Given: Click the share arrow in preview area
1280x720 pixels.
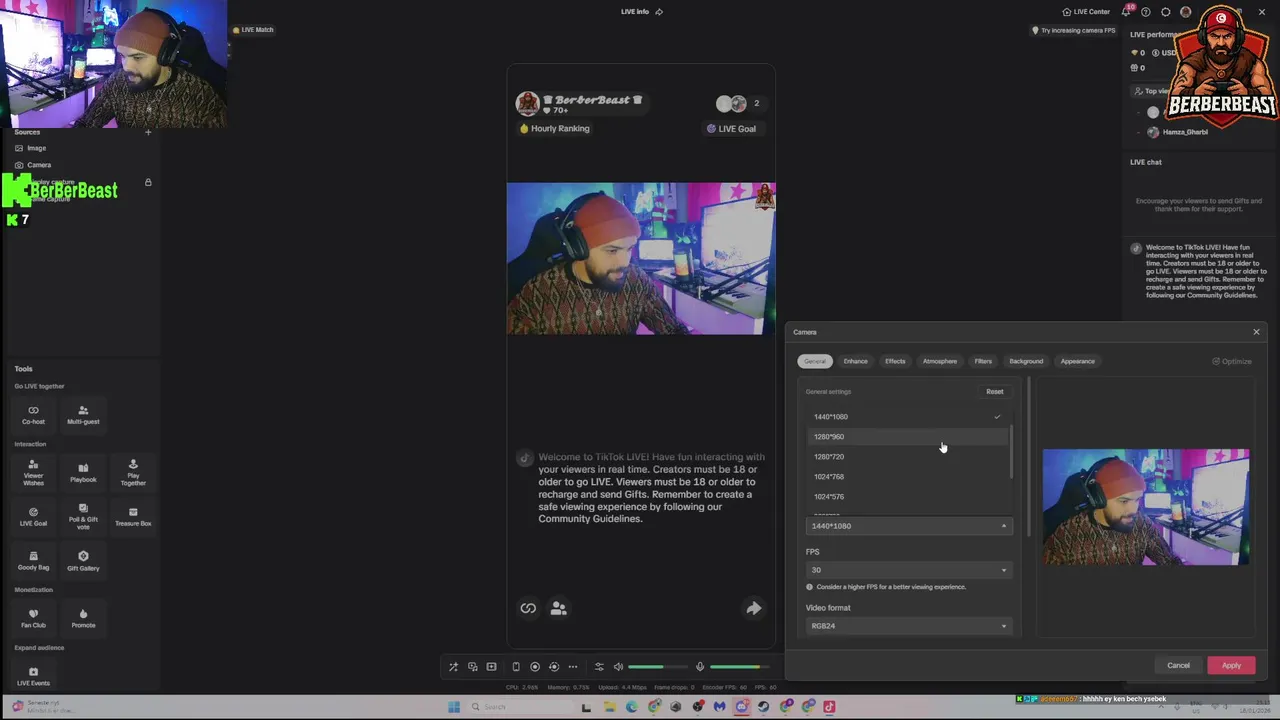Looking at the screenshot, I should point(754,608).
